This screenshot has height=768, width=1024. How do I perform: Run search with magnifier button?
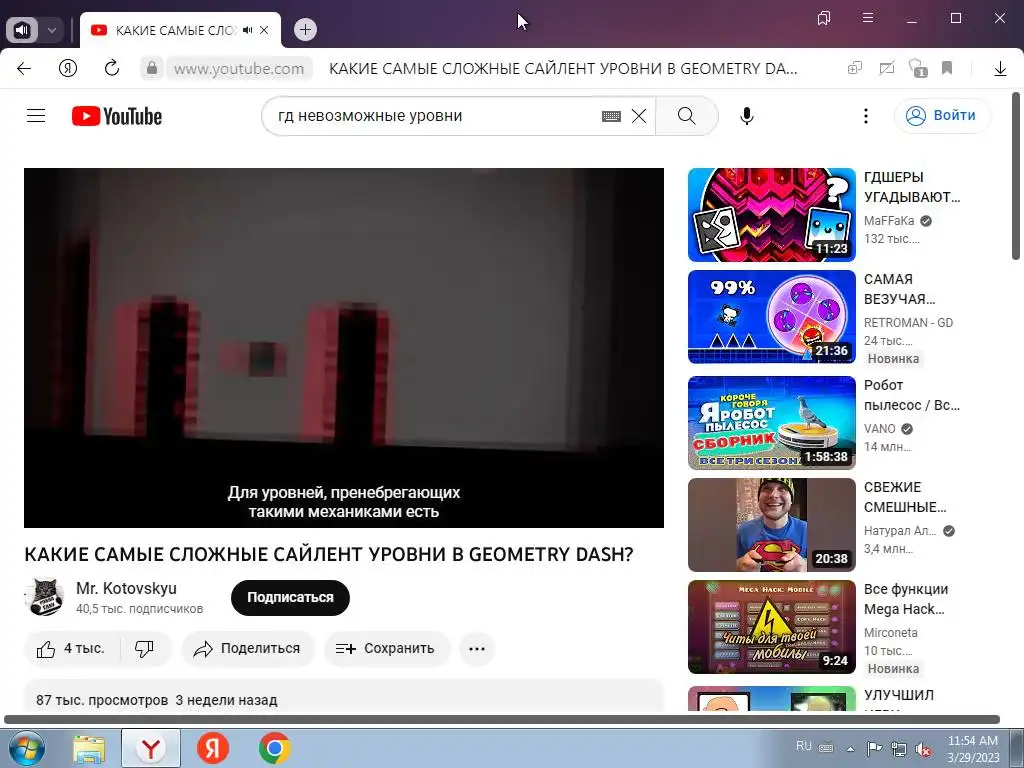(x=686, y=116)
